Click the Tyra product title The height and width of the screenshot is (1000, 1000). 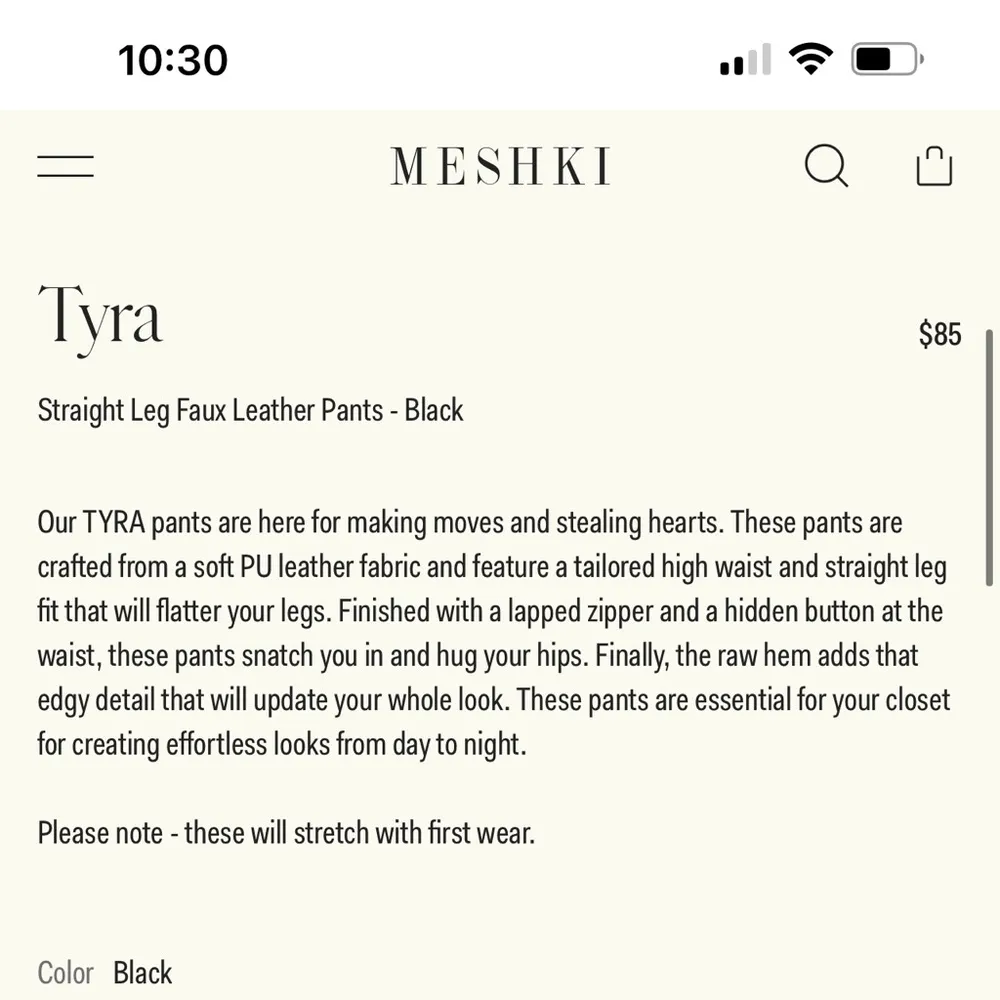point(101,317)
